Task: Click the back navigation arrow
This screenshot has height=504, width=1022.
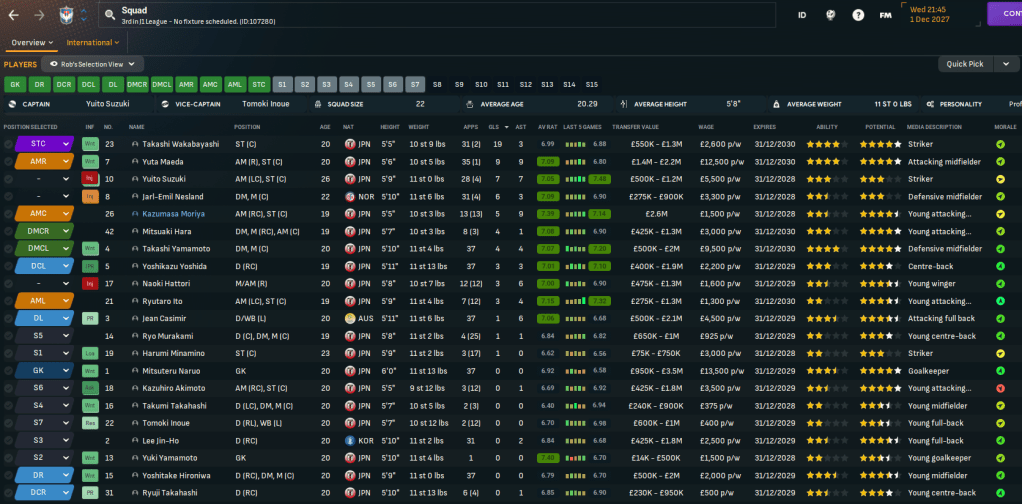Action: pyautogui.click(x=14, y=15)
